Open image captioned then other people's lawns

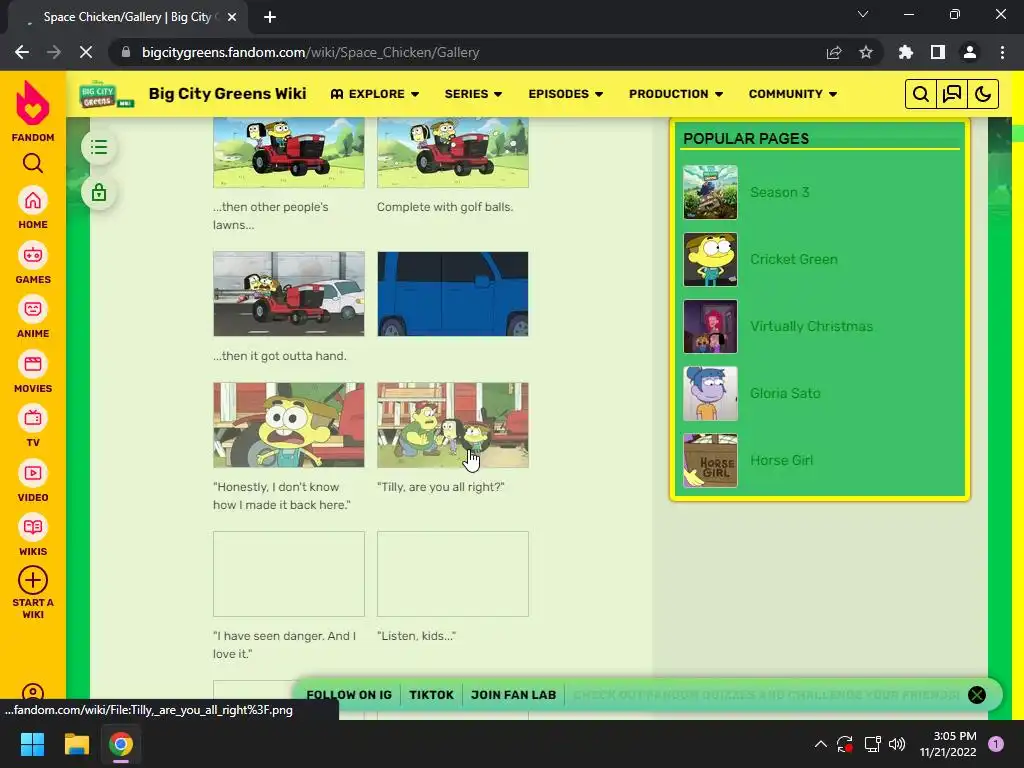289,153
